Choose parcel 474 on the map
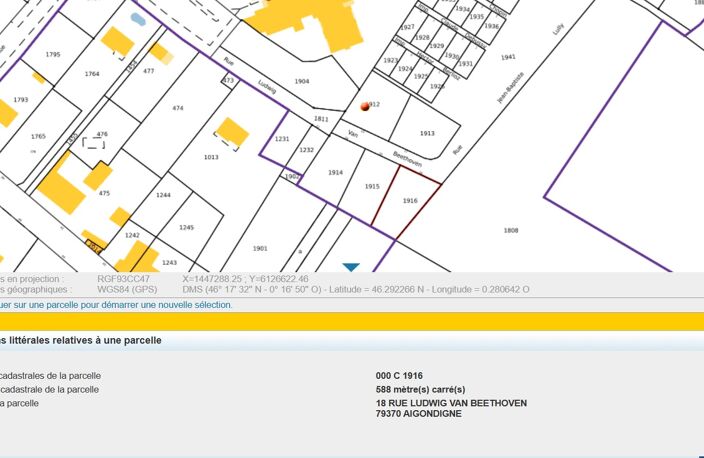This screenshot has width=704, height=458. 178,108
